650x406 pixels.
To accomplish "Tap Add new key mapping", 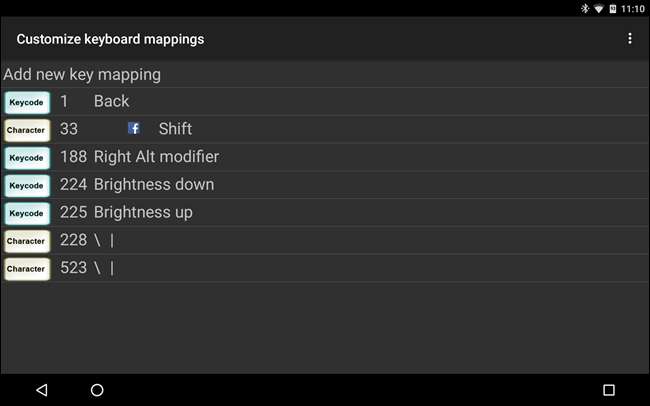I will pos(82,74).
